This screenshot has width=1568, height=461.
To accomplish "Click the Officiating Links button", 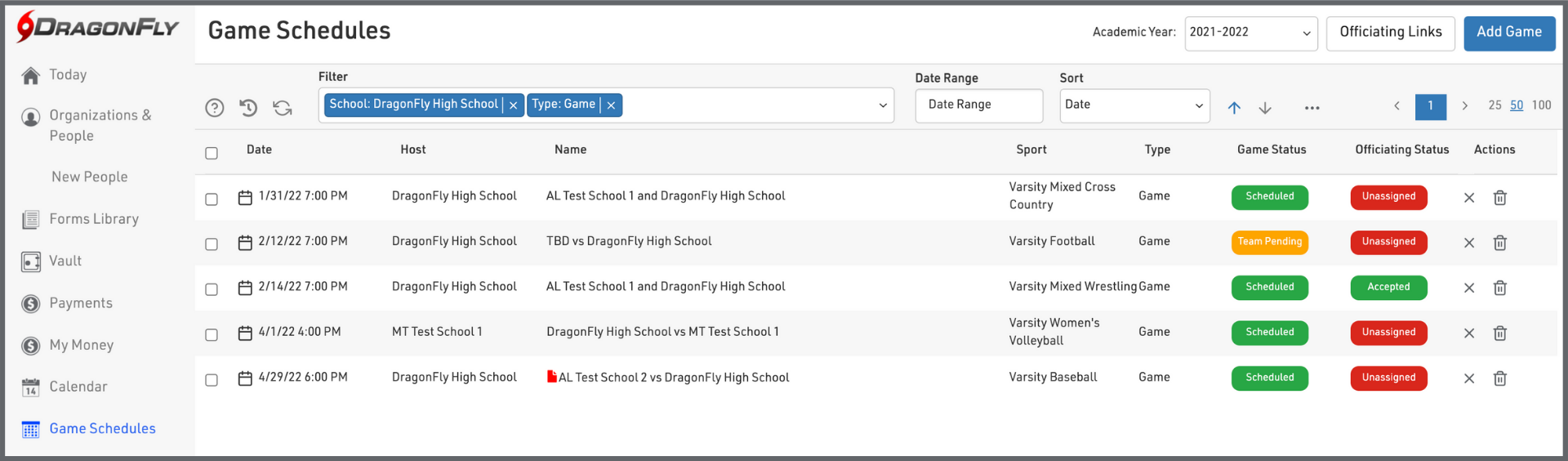I will tap(1390, 33).
